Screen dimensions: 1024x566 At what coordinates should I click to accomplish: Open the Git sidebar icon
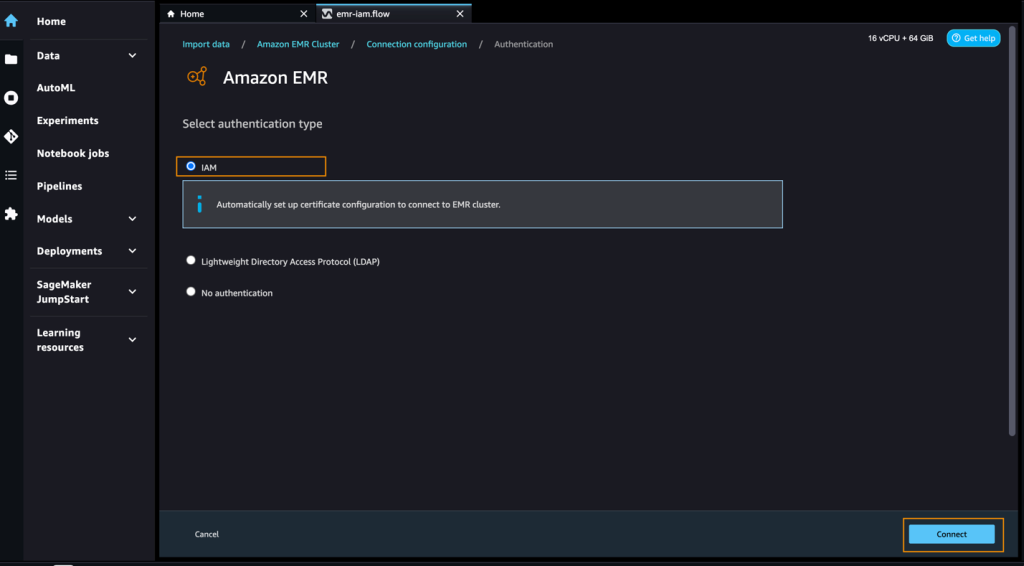[x=11, y=136]
